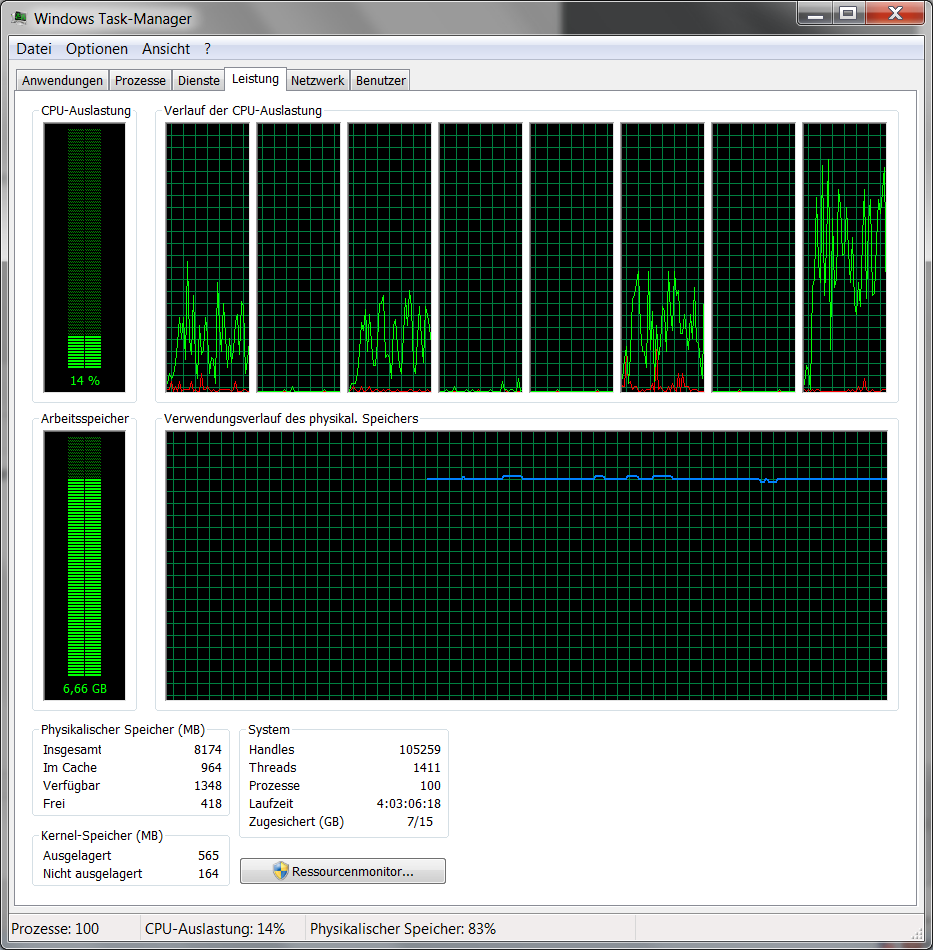Click the Task-Manager icon in the title bar
This screenshot has height=950, width=933.
click(x=20, y=17)
